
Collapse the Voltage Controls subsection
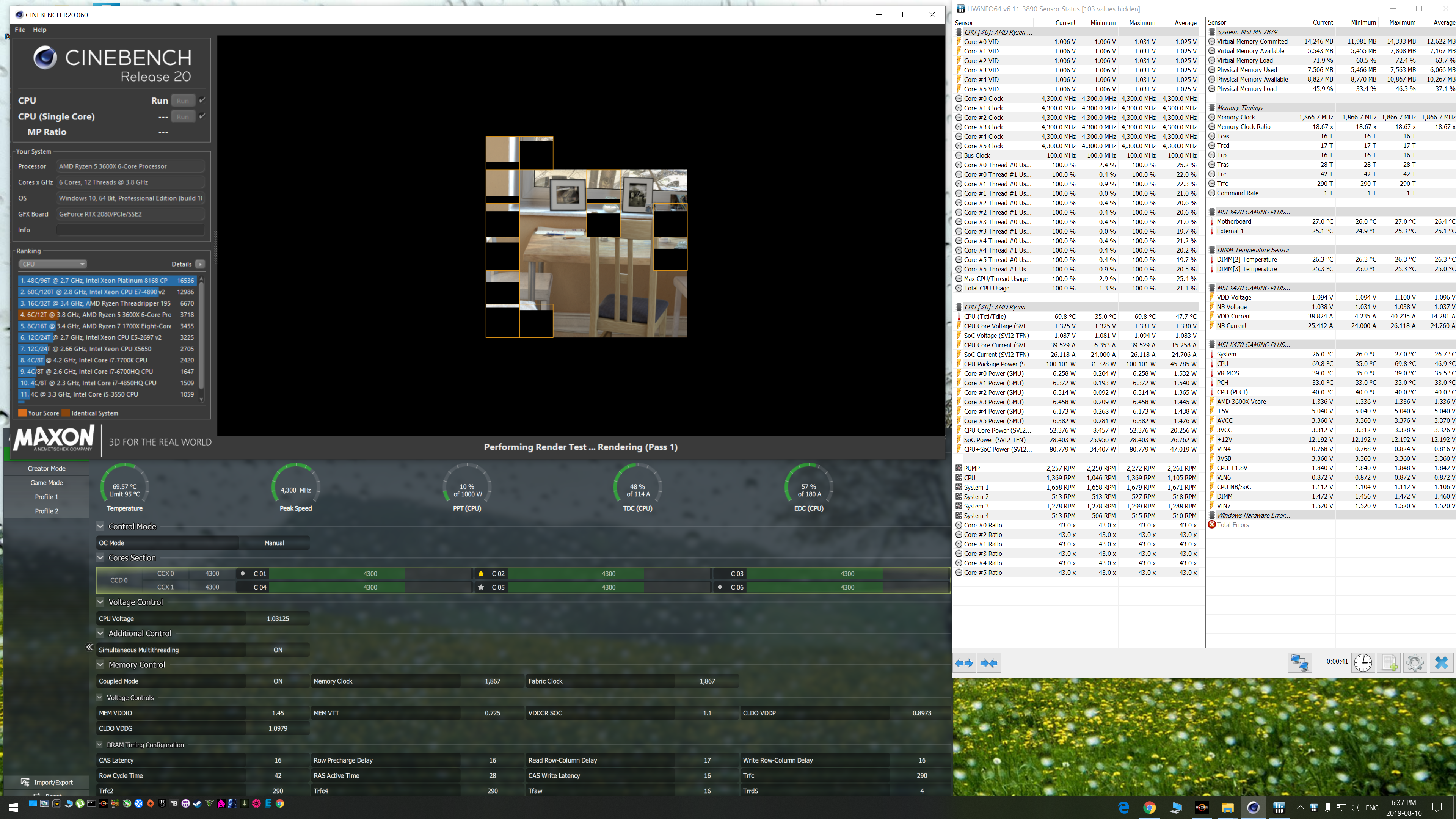click(x=100, y=698)
